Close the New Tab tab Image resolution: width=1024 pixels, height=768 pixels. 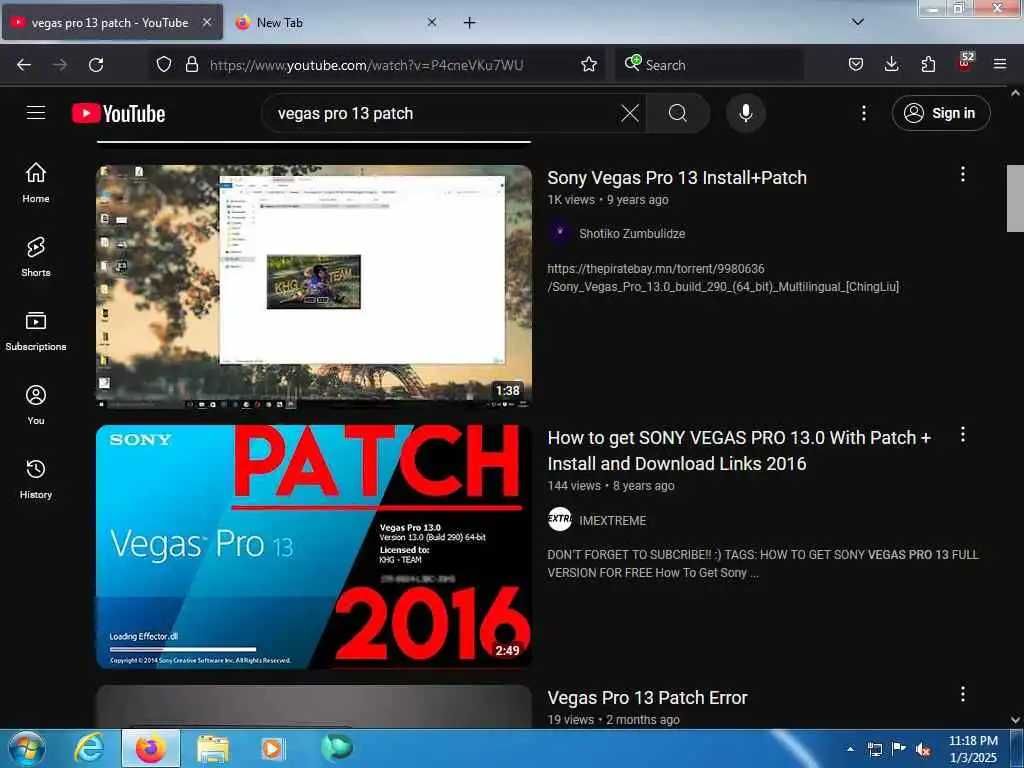(x=432, y=22)
